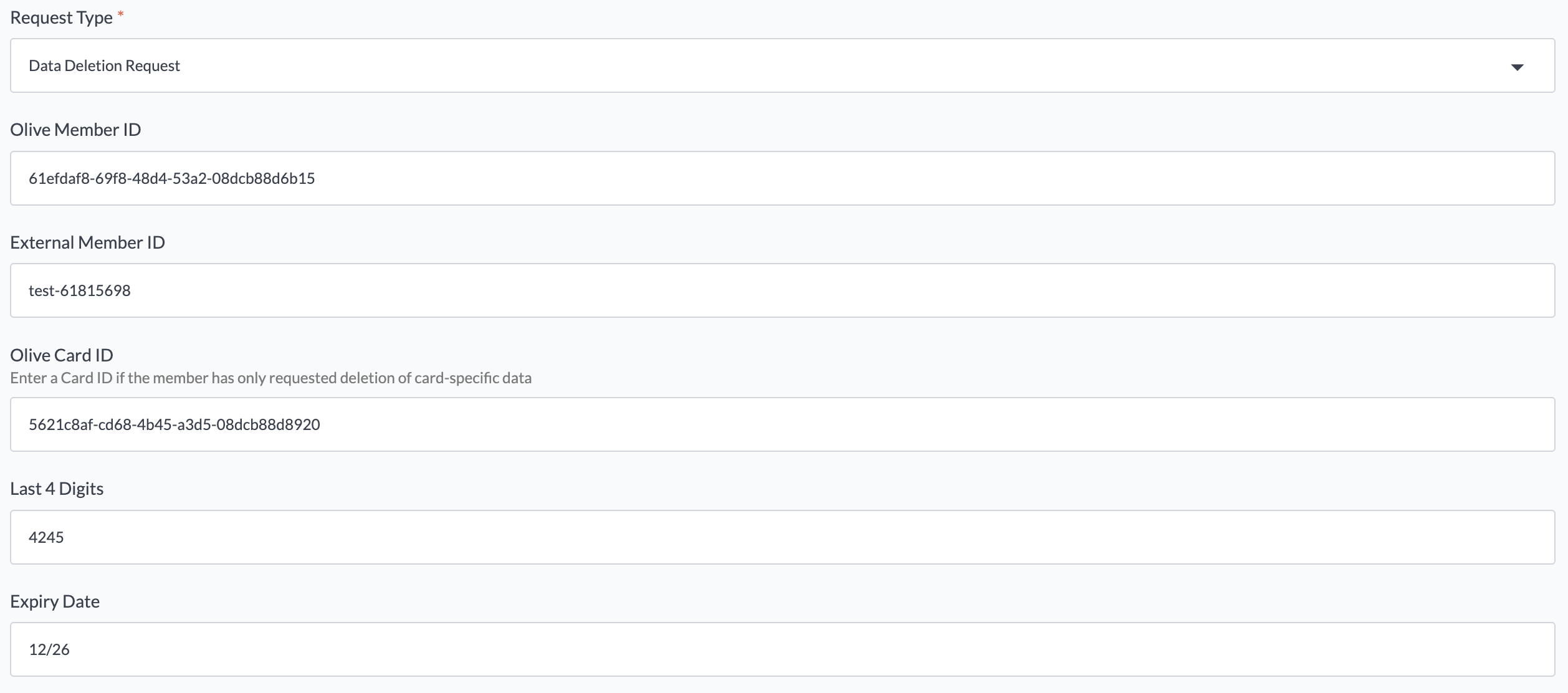Click the Expiry Date label
Screen dimensions: 1568x693
click(55, 601)
